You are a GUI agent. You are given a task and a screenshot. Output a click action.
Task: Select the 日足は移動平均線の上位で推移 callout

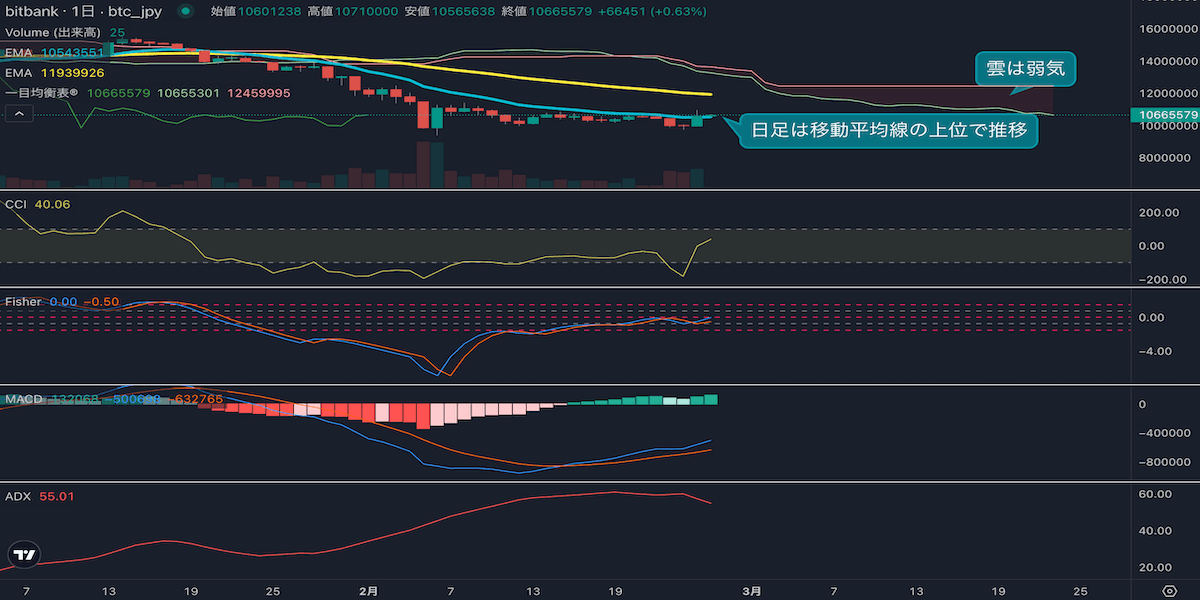(887, 132)
